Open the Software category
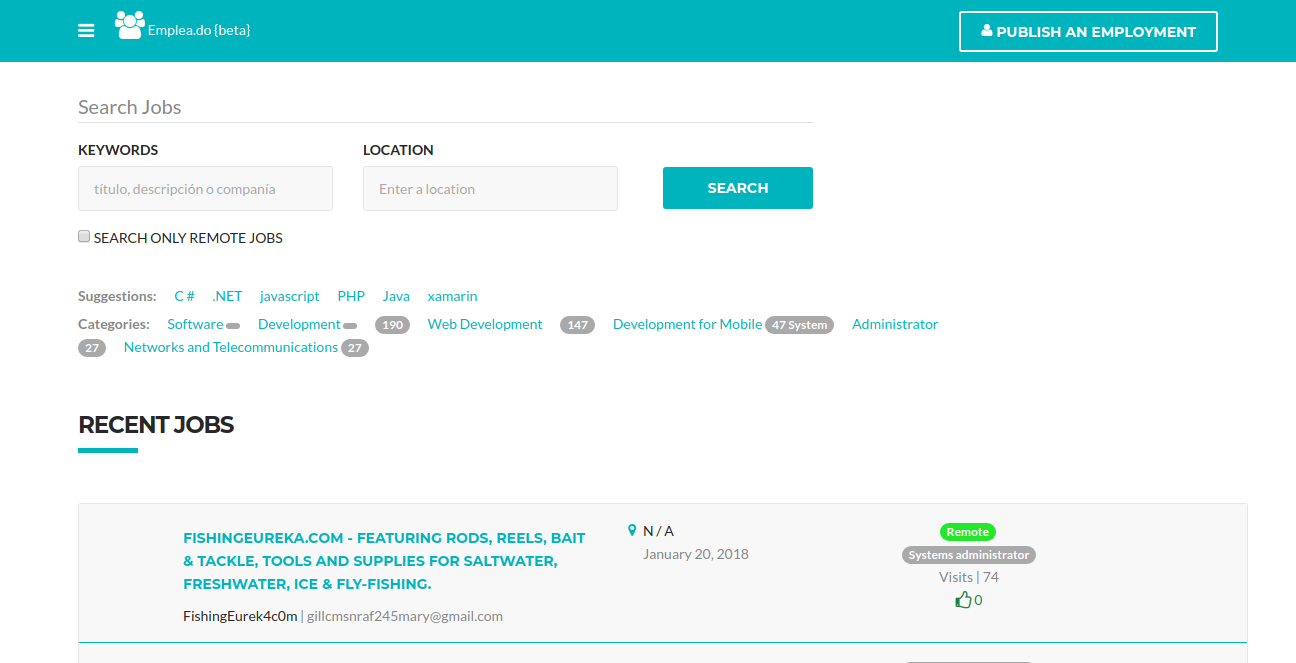This screenshot has width=1296, height=663. coord(195,324)
